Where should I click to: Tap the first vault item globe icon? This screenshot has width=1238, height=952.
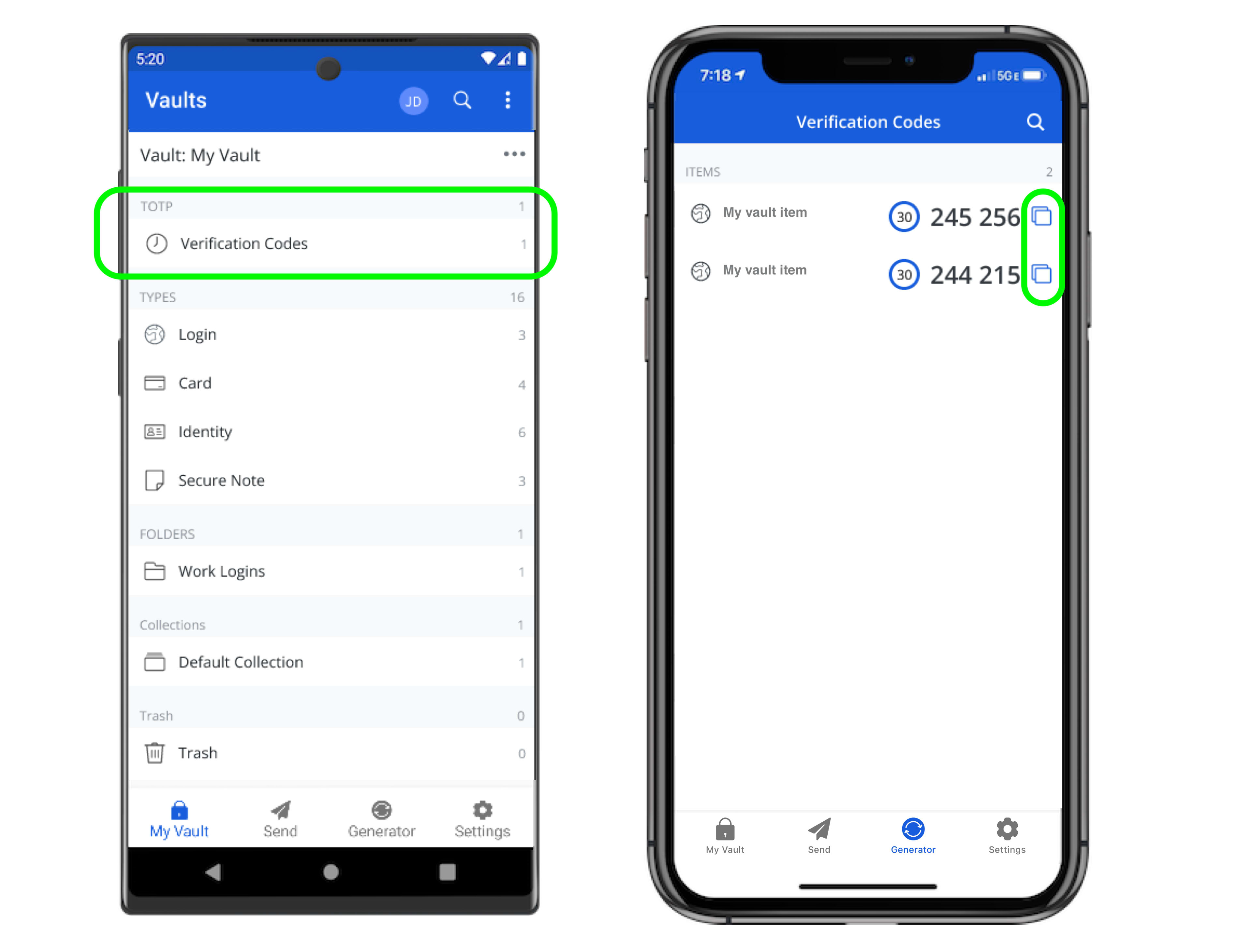pyautogui.click(x=697, y=212)
